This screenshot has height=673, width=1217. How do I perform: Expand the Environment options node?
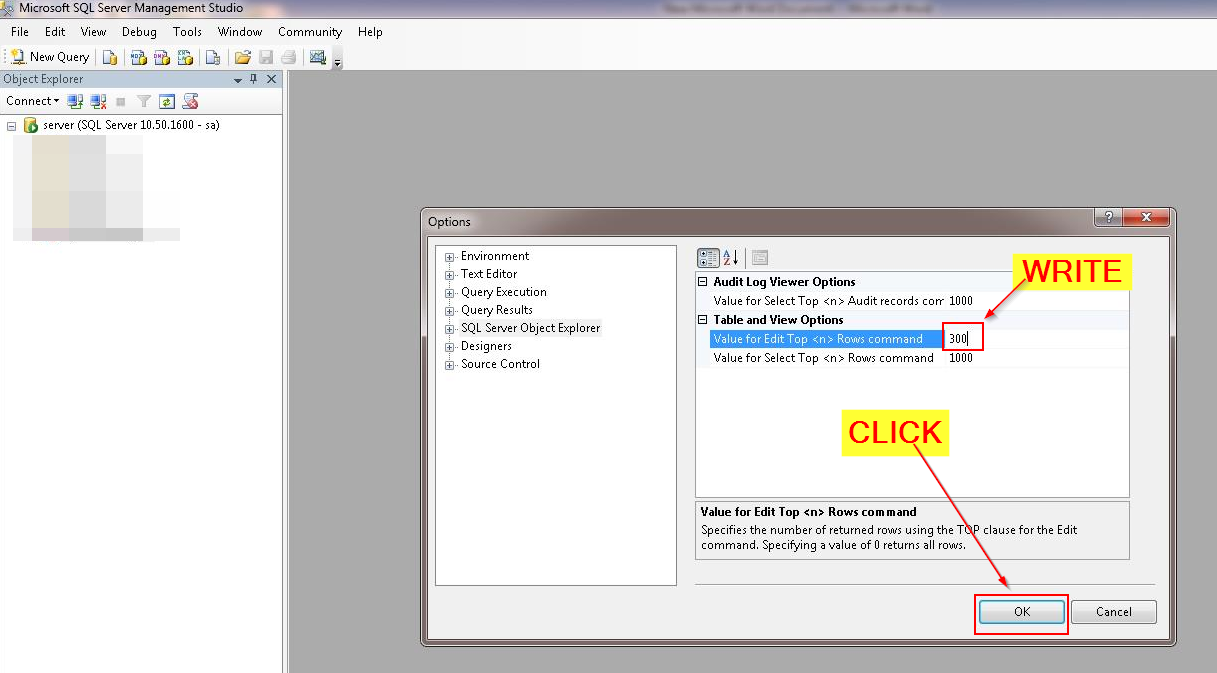click(450, 257)
